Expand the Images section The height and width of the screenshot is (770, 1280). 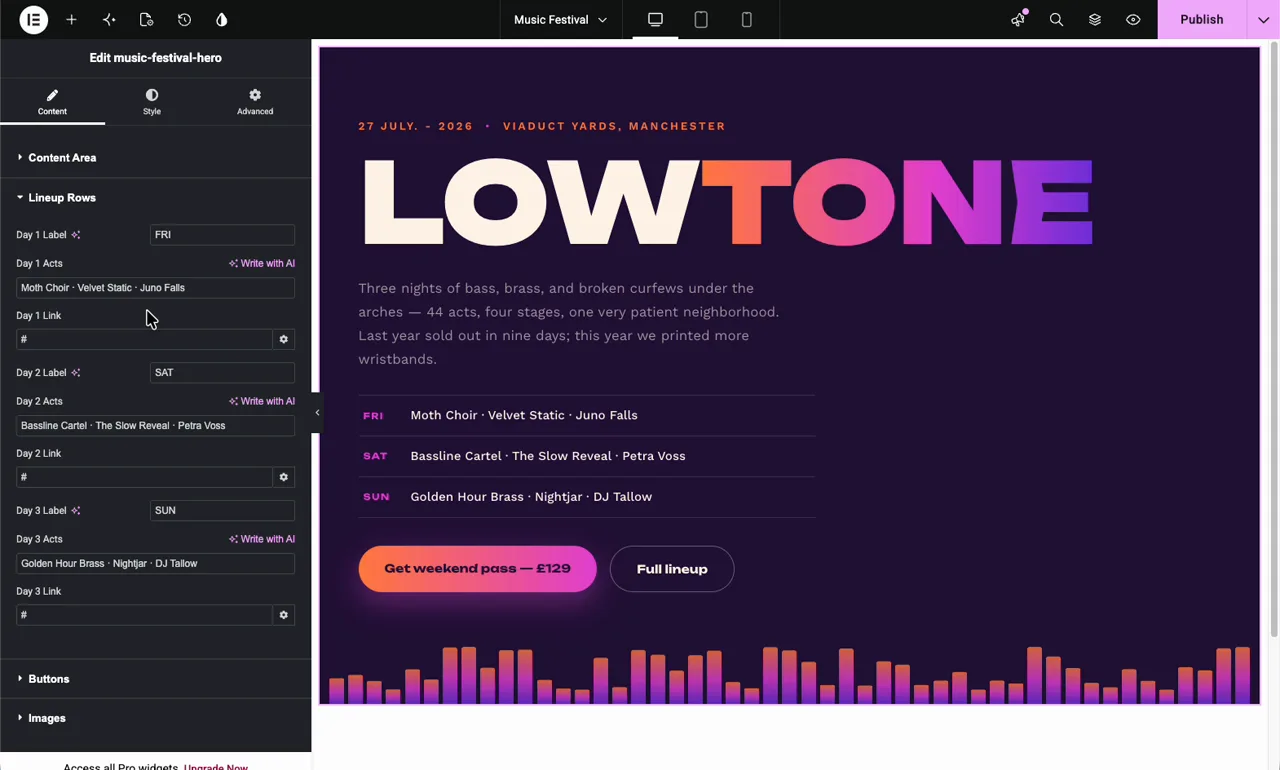click(x=155, y=718)
